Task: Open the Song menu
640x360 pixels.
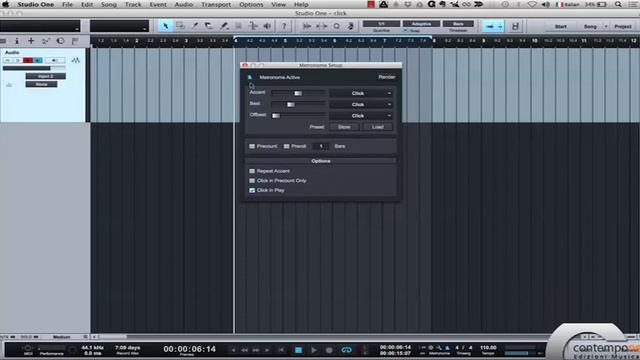Action: coord(109,4)
